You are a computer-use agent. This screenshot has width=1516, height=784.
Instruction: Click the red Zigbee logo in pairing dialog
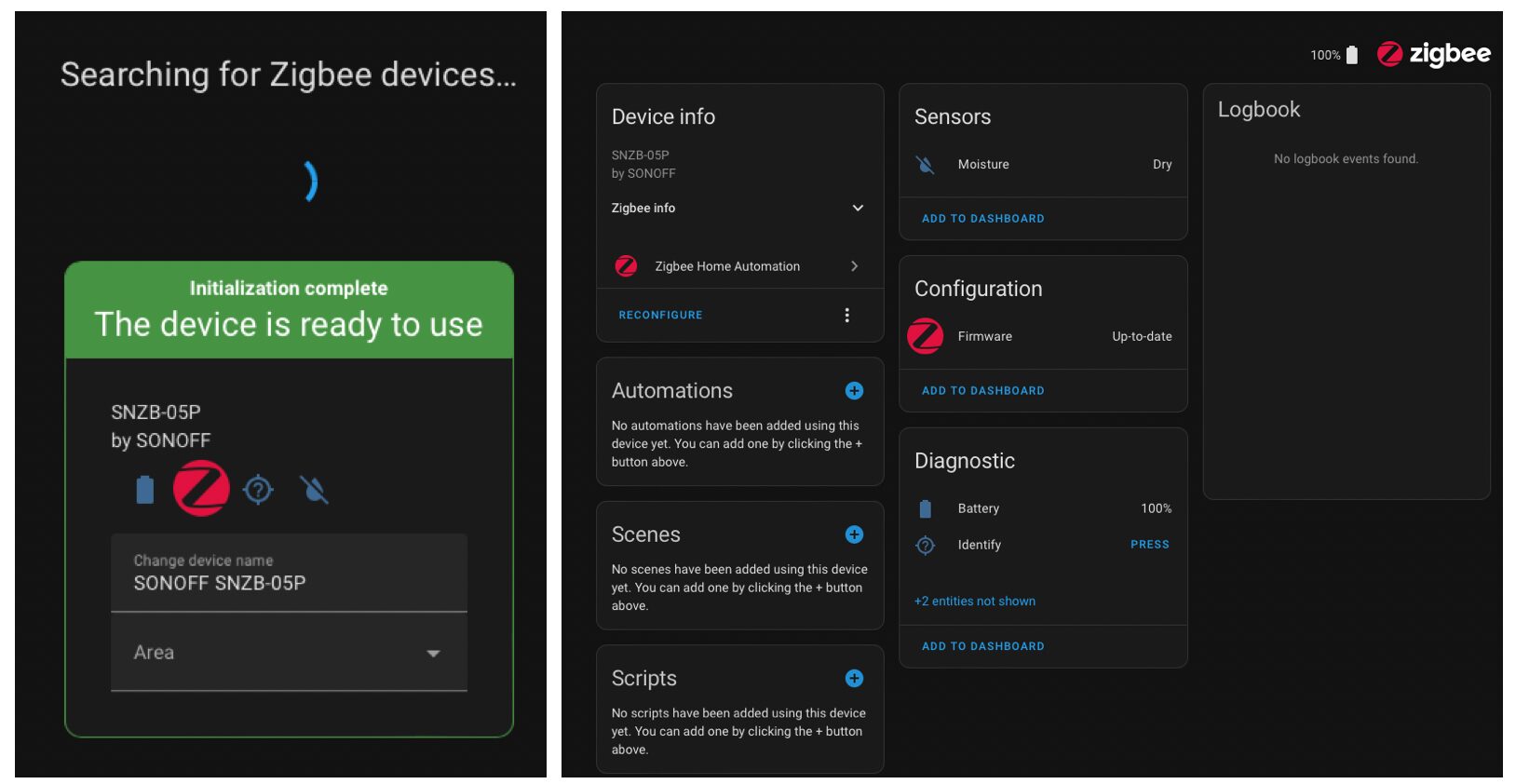tap(201, 488)
